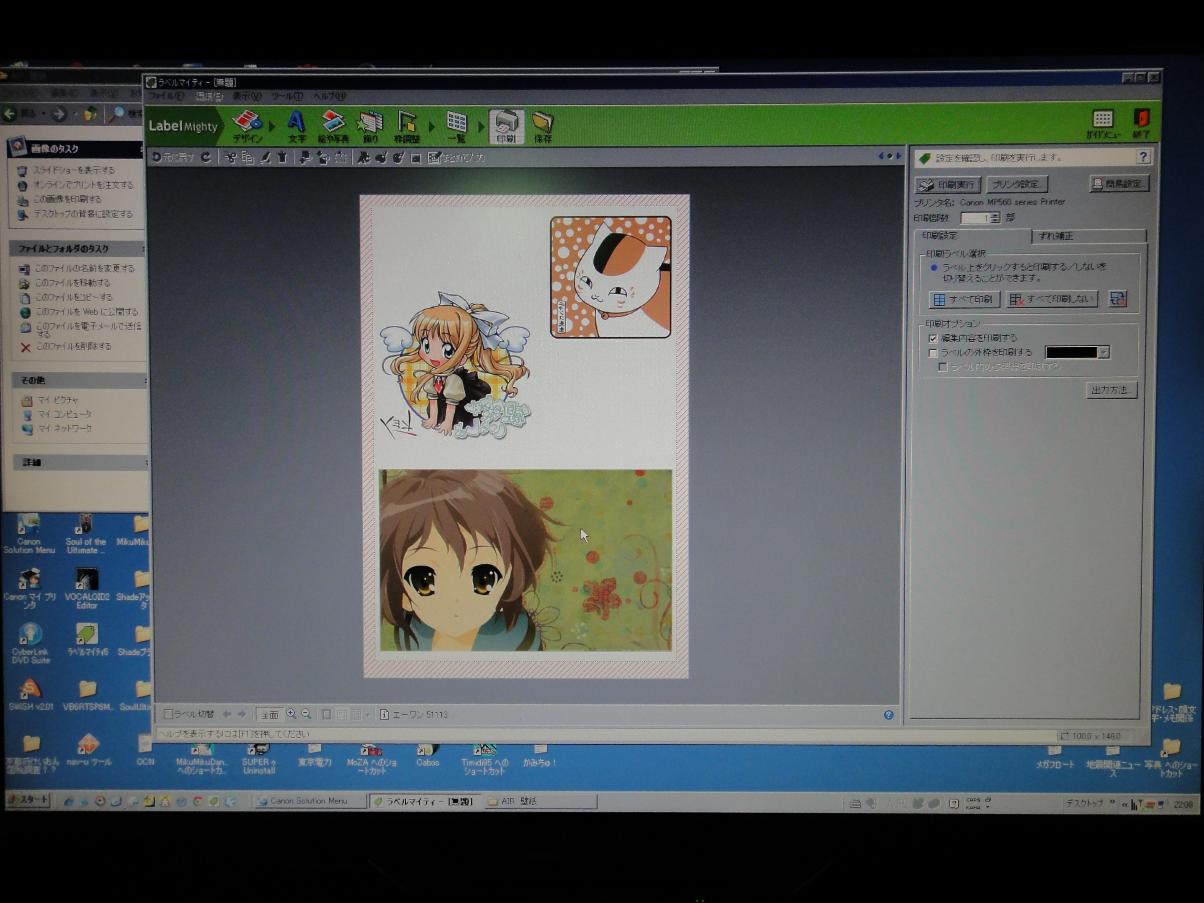Switch to 印刷設定 print settings tab

tap(972, 236)
